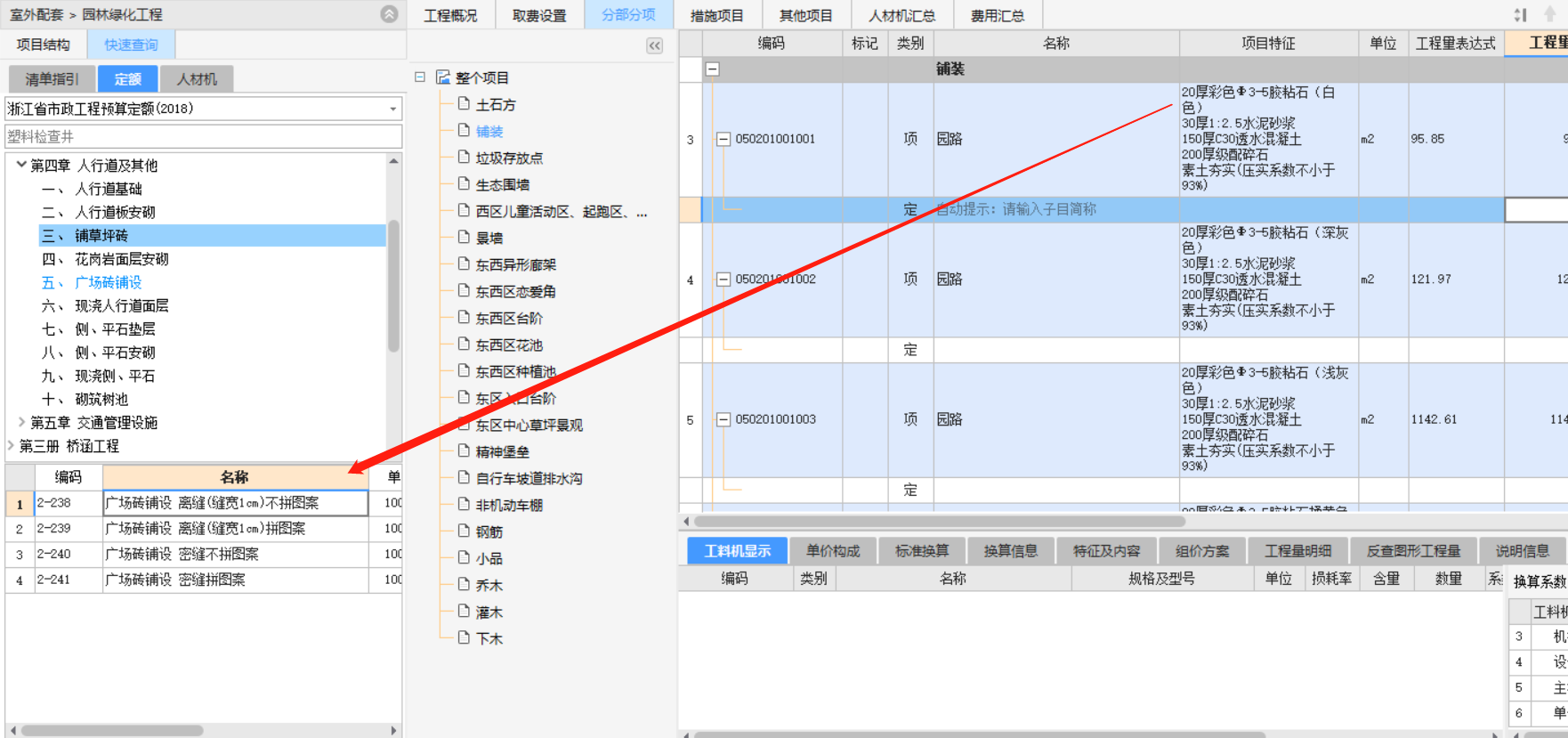Click the chapter tree vertical scrollbar
This screenshot has width=1568, height=738.
pyautogui.click(x=393, y=285)
